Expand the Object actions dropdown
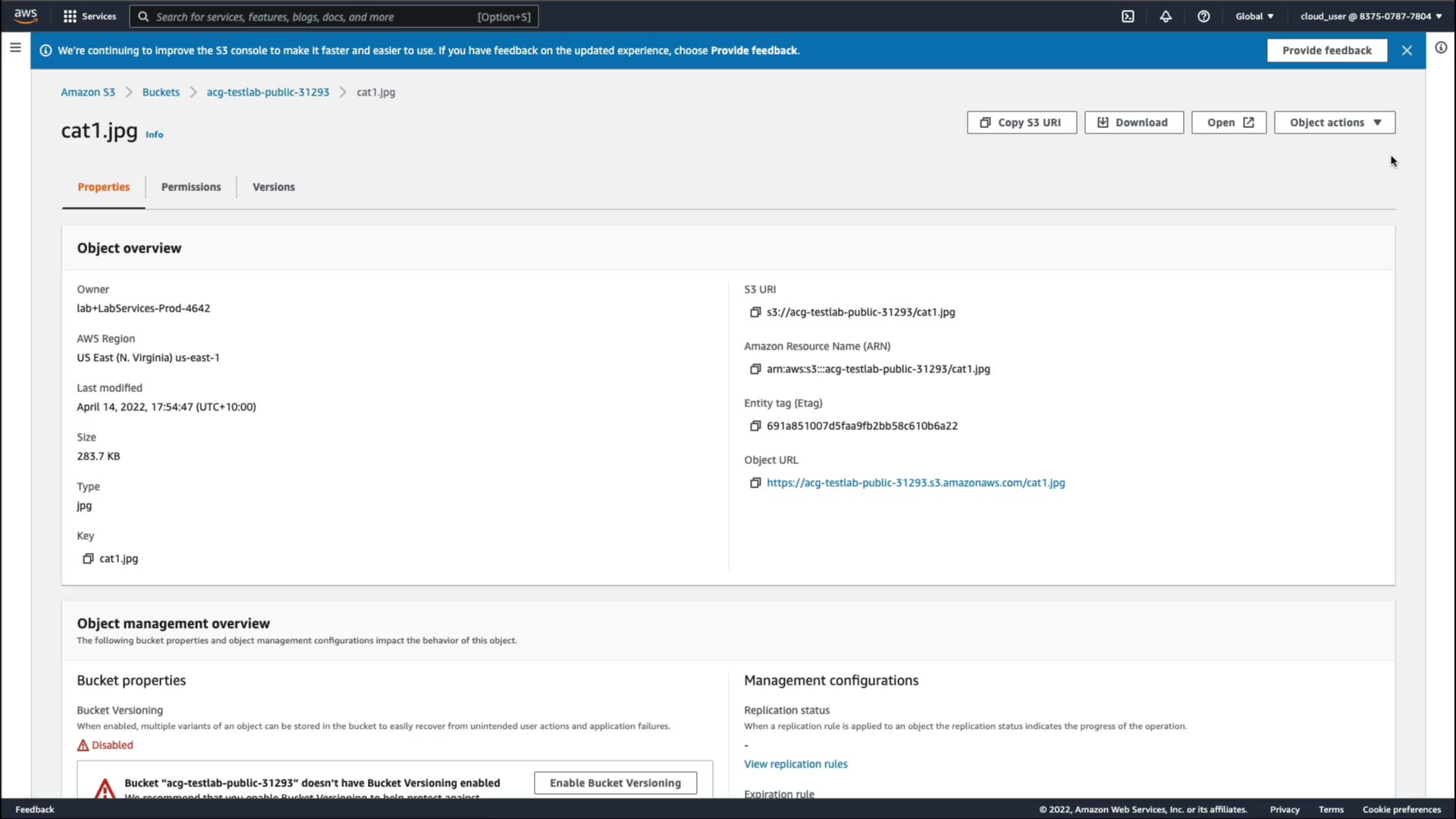This screenshot has width=1456, height=819. (1334, 123)
